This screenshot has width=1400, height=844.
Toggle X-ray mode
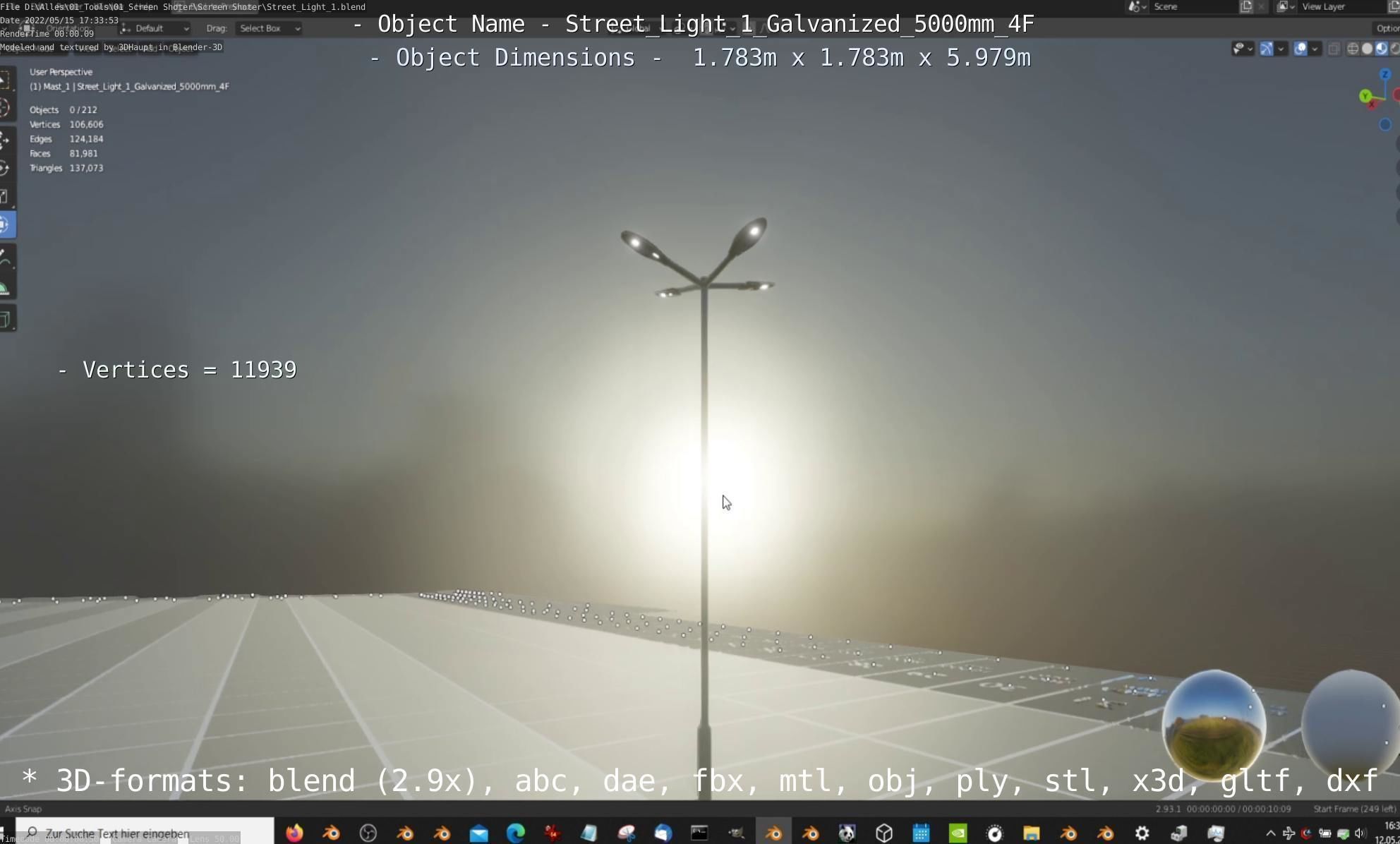tap(1334, 49)
